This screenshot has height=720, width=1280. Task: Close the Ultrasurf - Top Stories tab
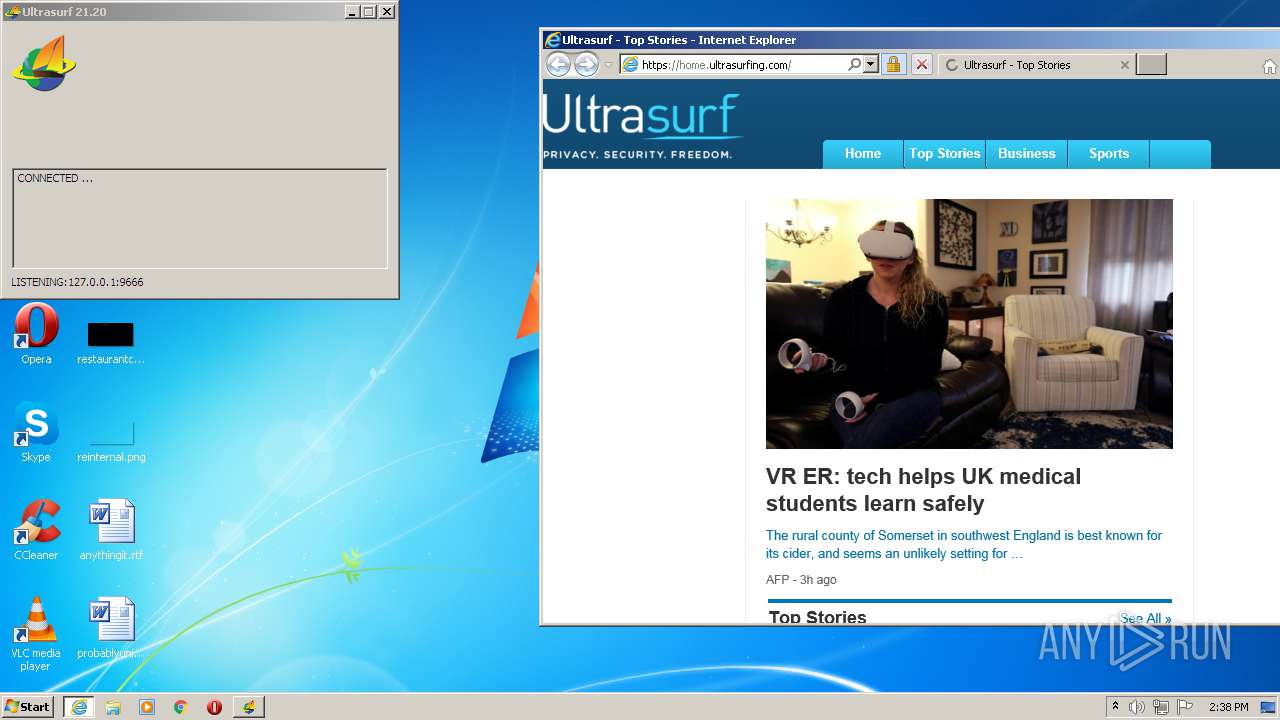(x=1125, y=65)
